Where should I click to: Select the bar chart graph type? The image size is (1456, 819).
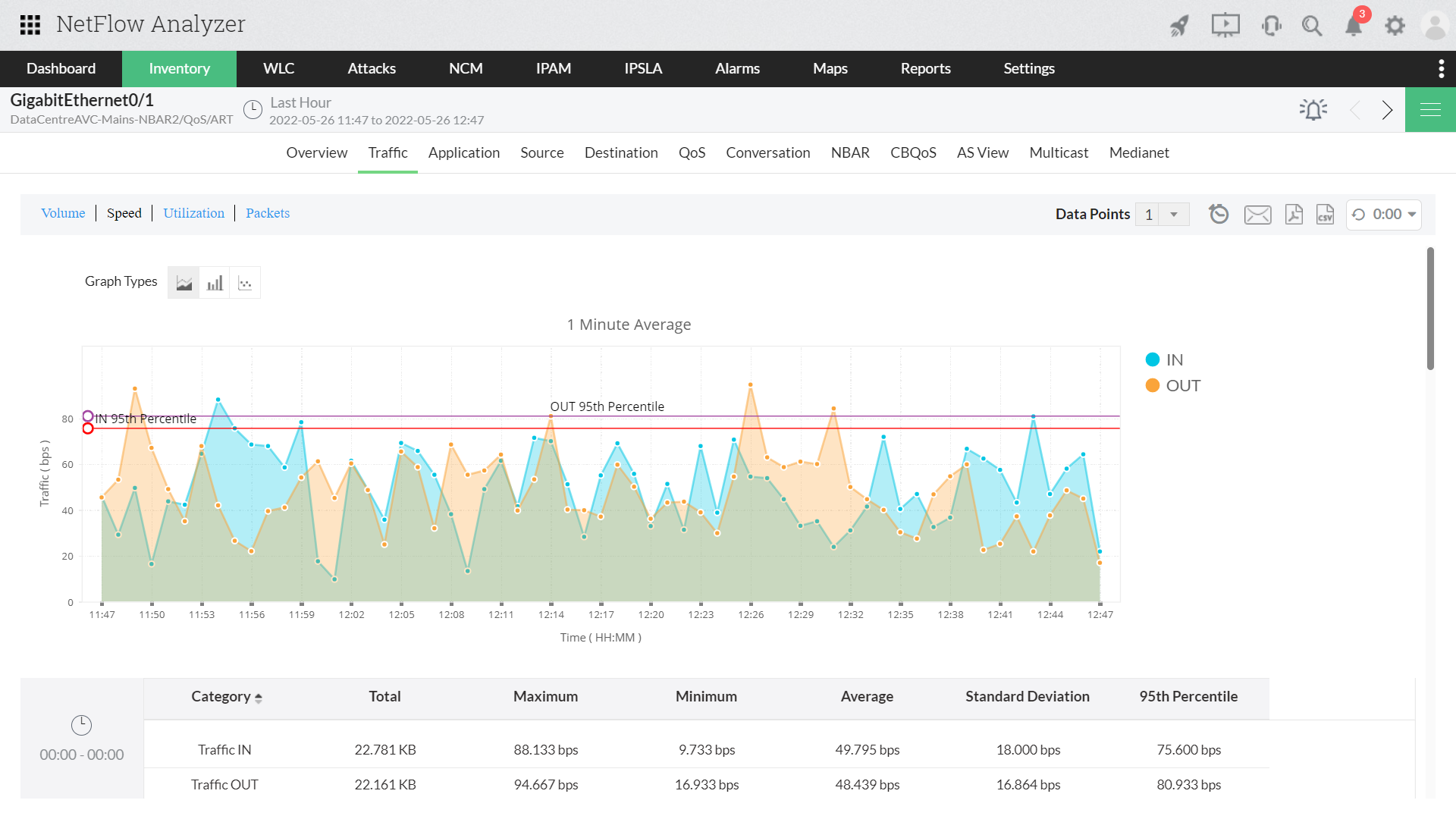tap(215, 283)
